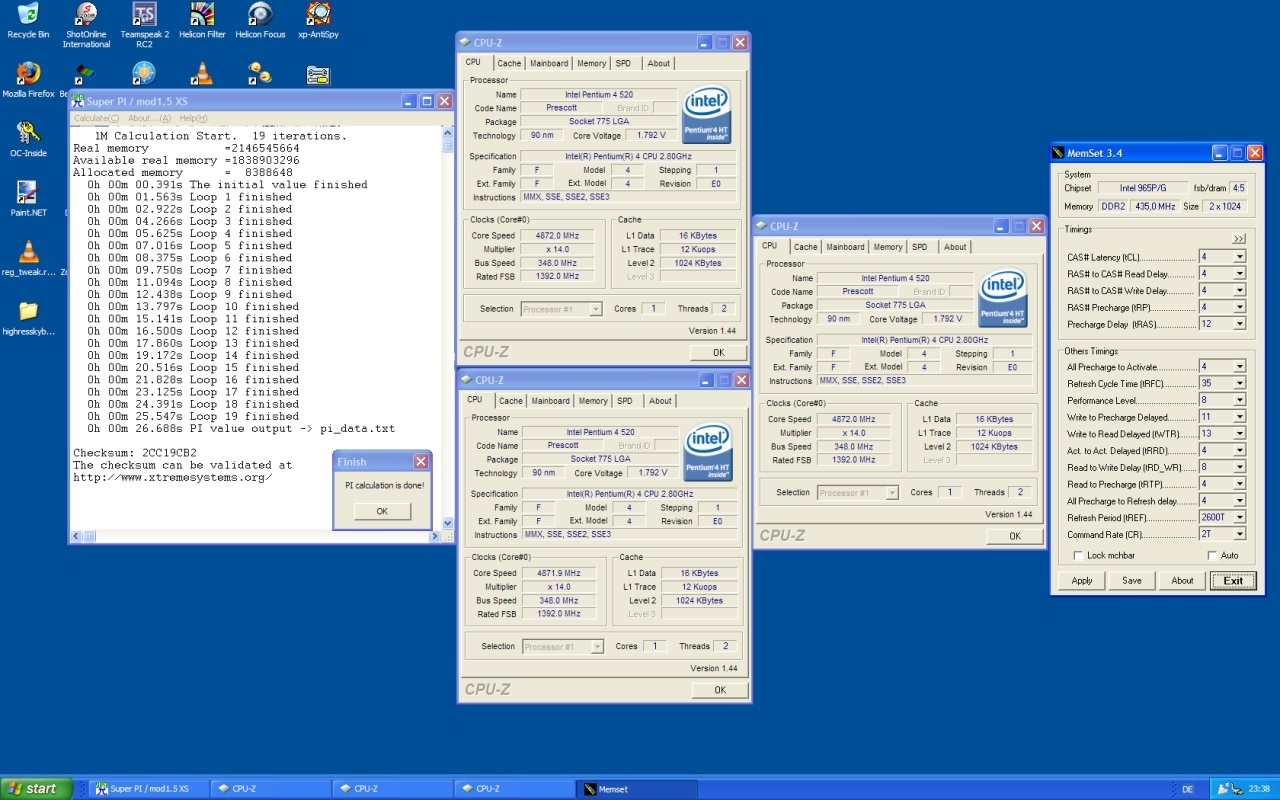Image resolution: width=1280 pixels, height=800 pixels.
Task: Toggle the Lock mchbar checkbox
Action: 1078,556
